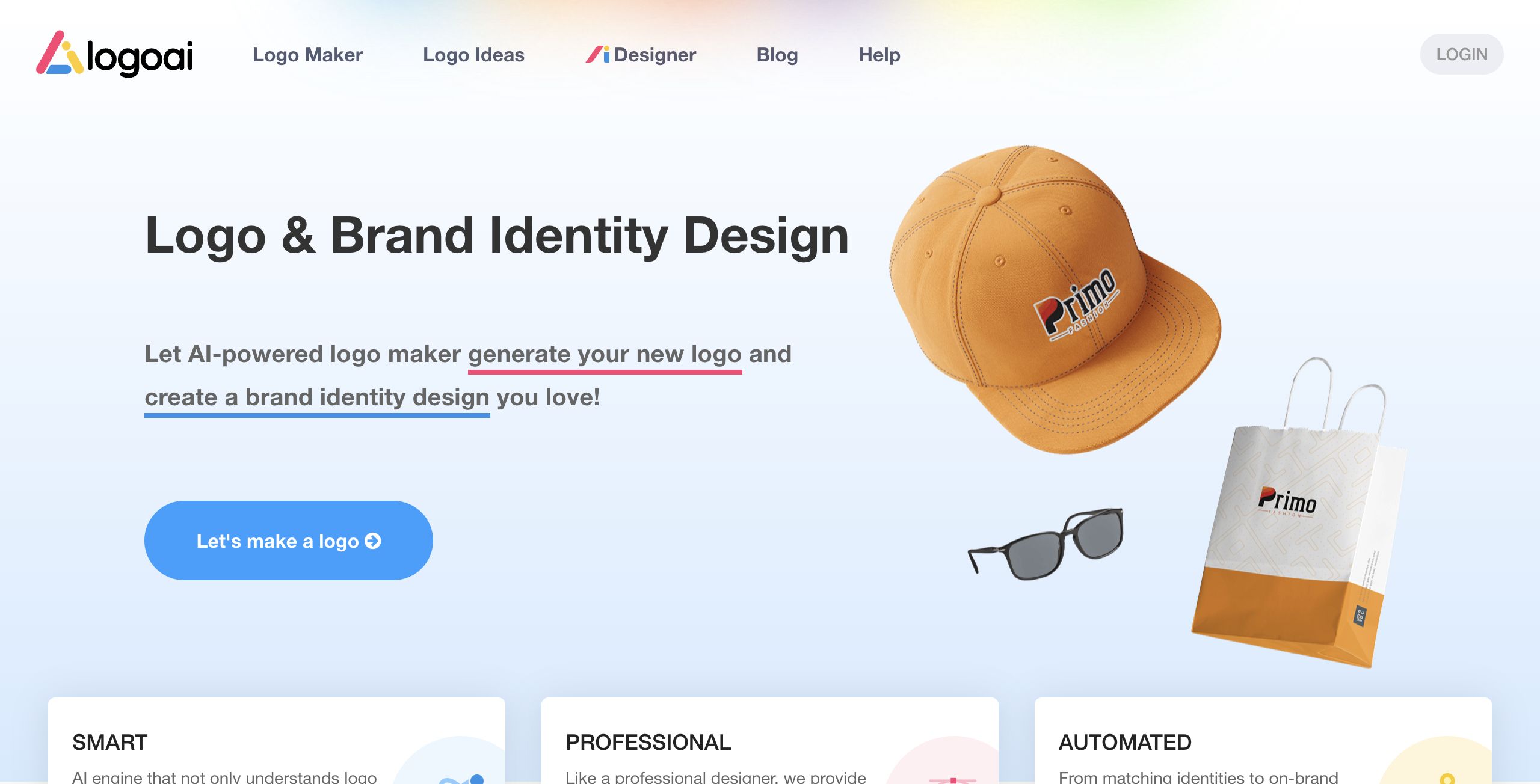Click the logoai wordmark text

140,58
